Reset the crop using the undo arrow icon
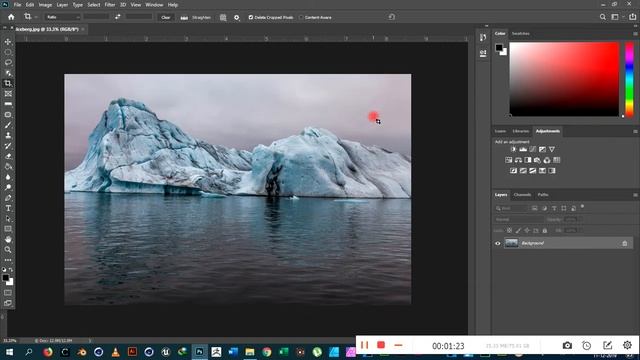The width and height of the screenshot is (640, 360). tap(392, 17)
